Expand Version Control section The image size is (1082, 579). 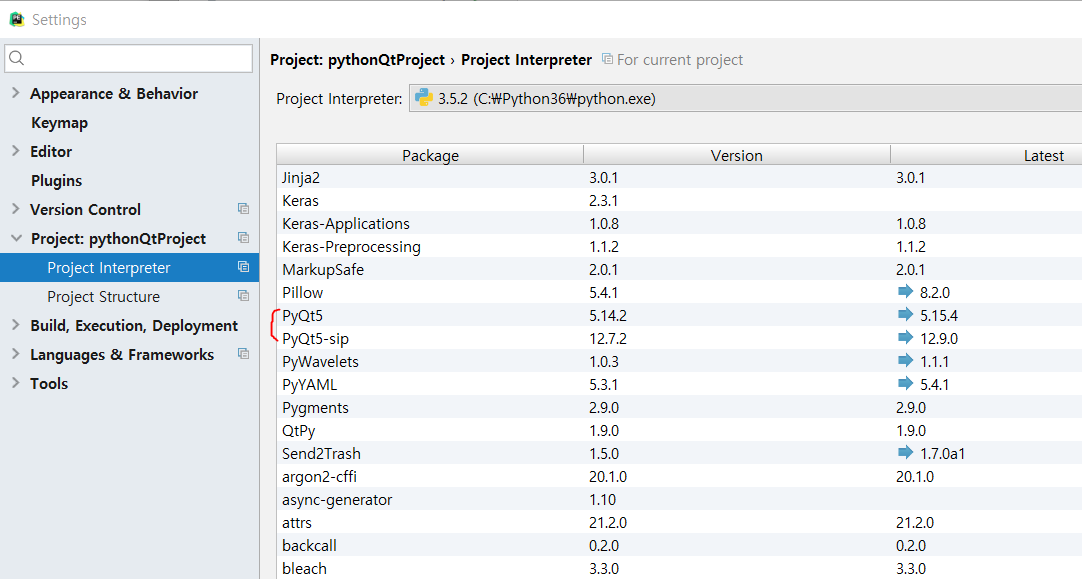15,209
